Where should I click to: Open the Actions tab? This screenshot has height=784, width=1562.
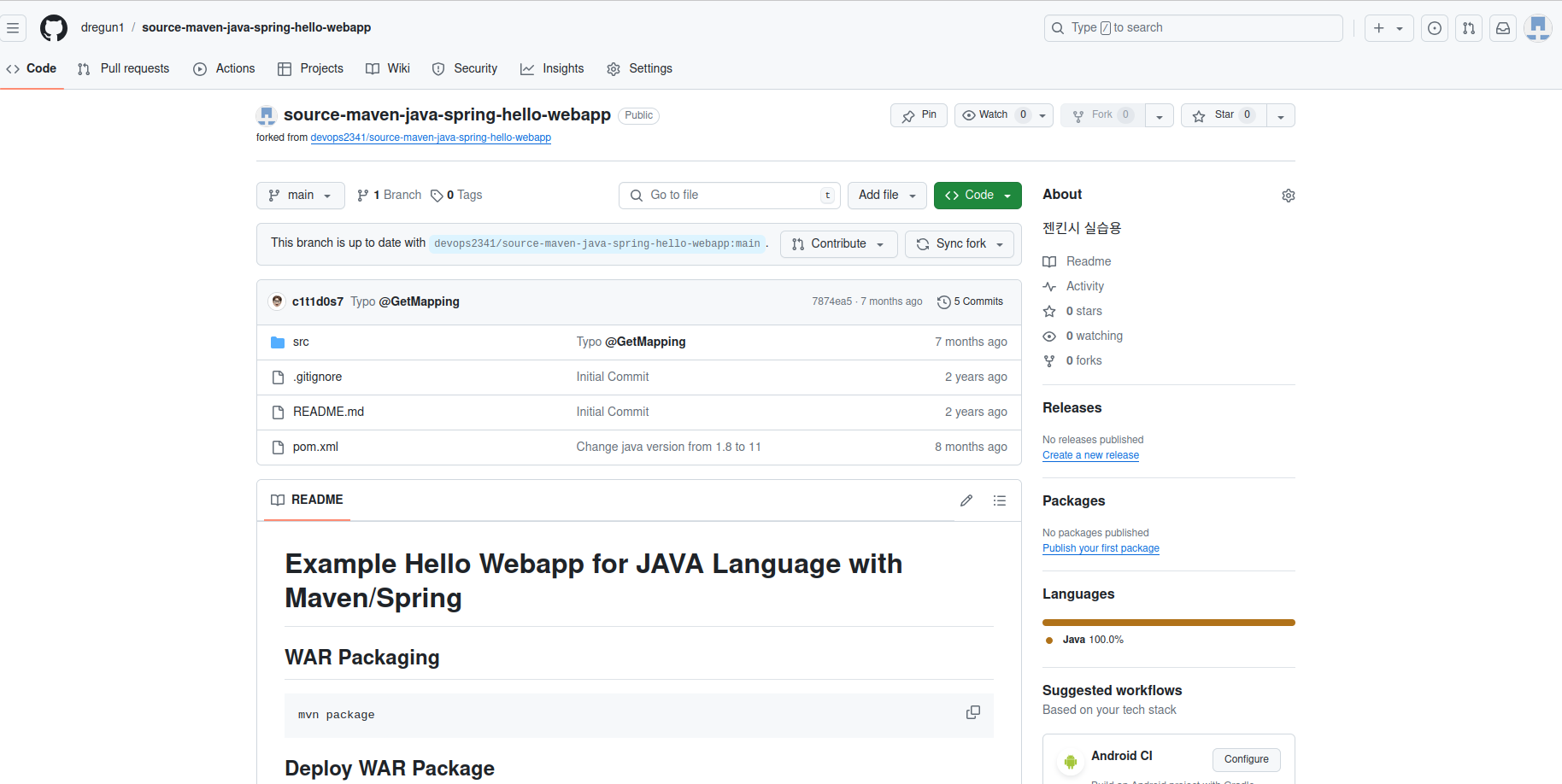[225, 68]
